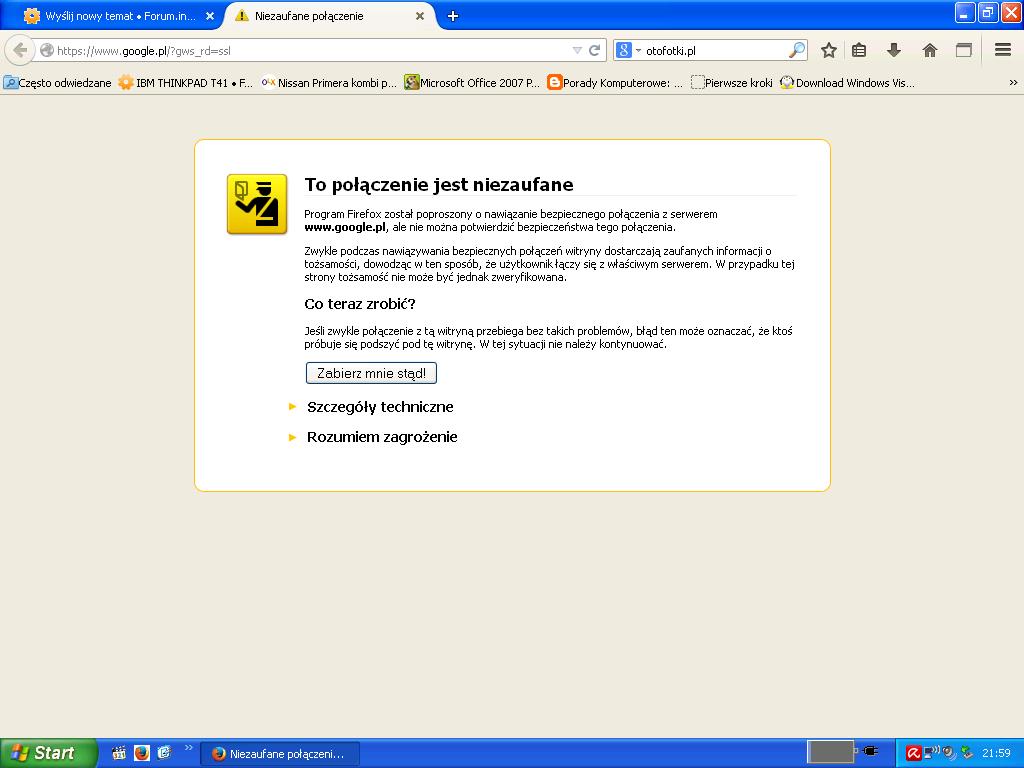Click the site identity globe icon
The width and height of the screenshot is (1024, 768).
tap(47, 50)
